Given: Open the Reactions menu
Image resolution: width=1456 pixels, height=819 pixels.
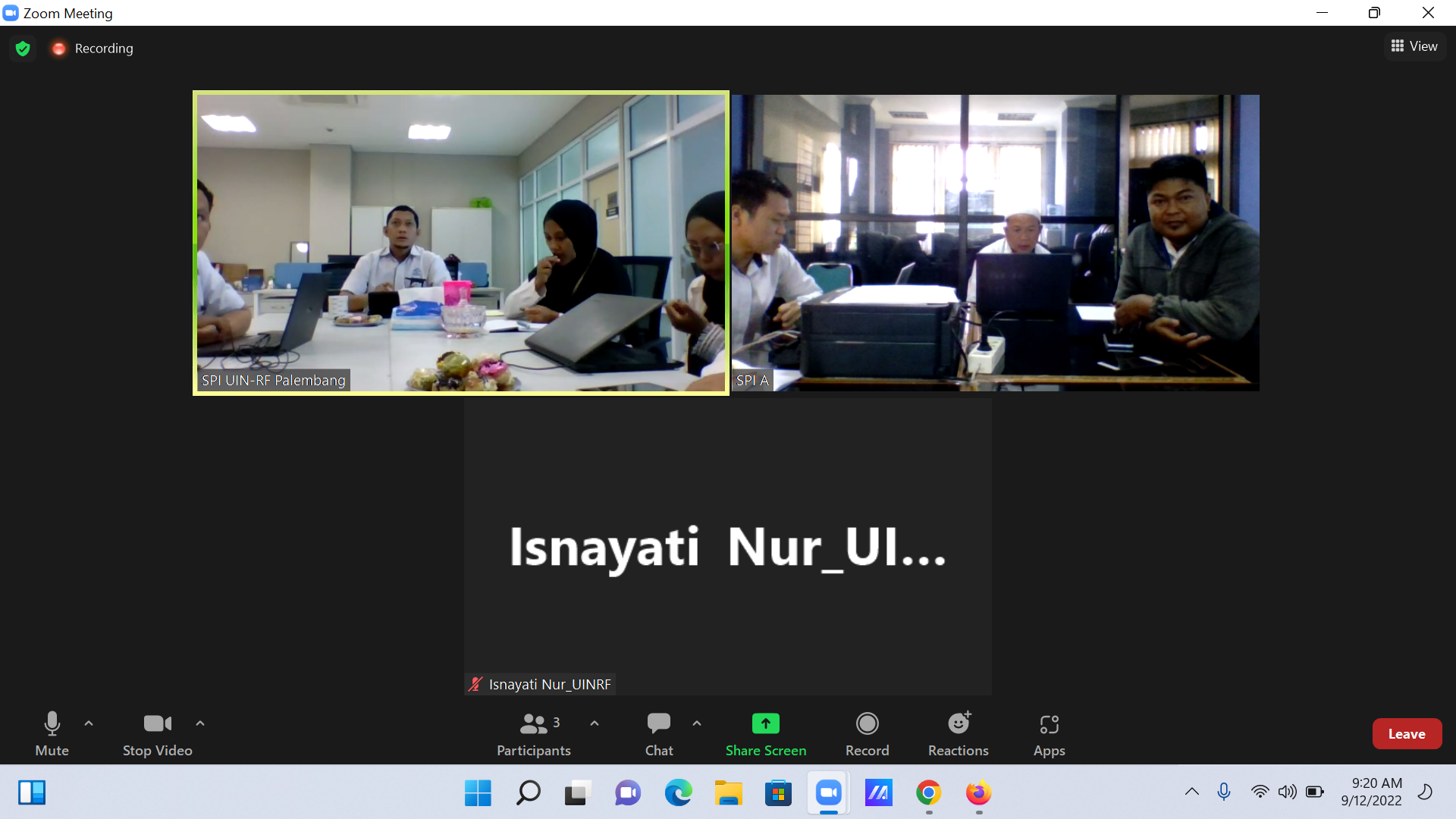Looking at the screenshot, I should pos(958,734).
